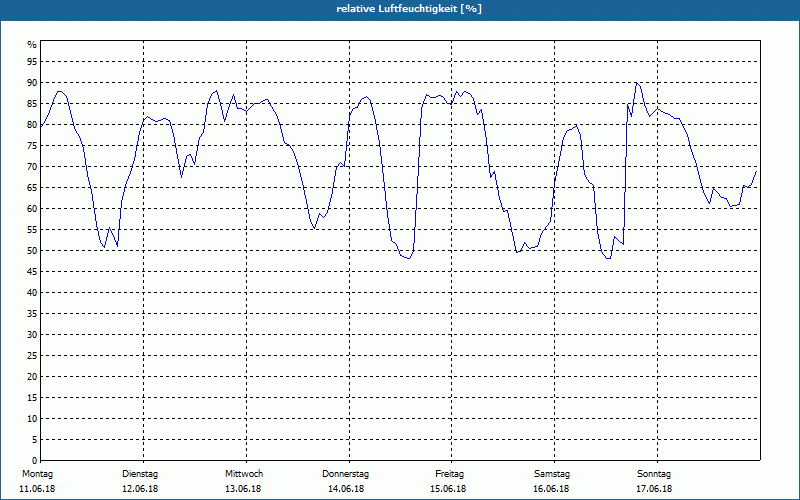Click the 25 value on y-axis
The width and height of the screenshot is (800, 500).
(32, 356)
